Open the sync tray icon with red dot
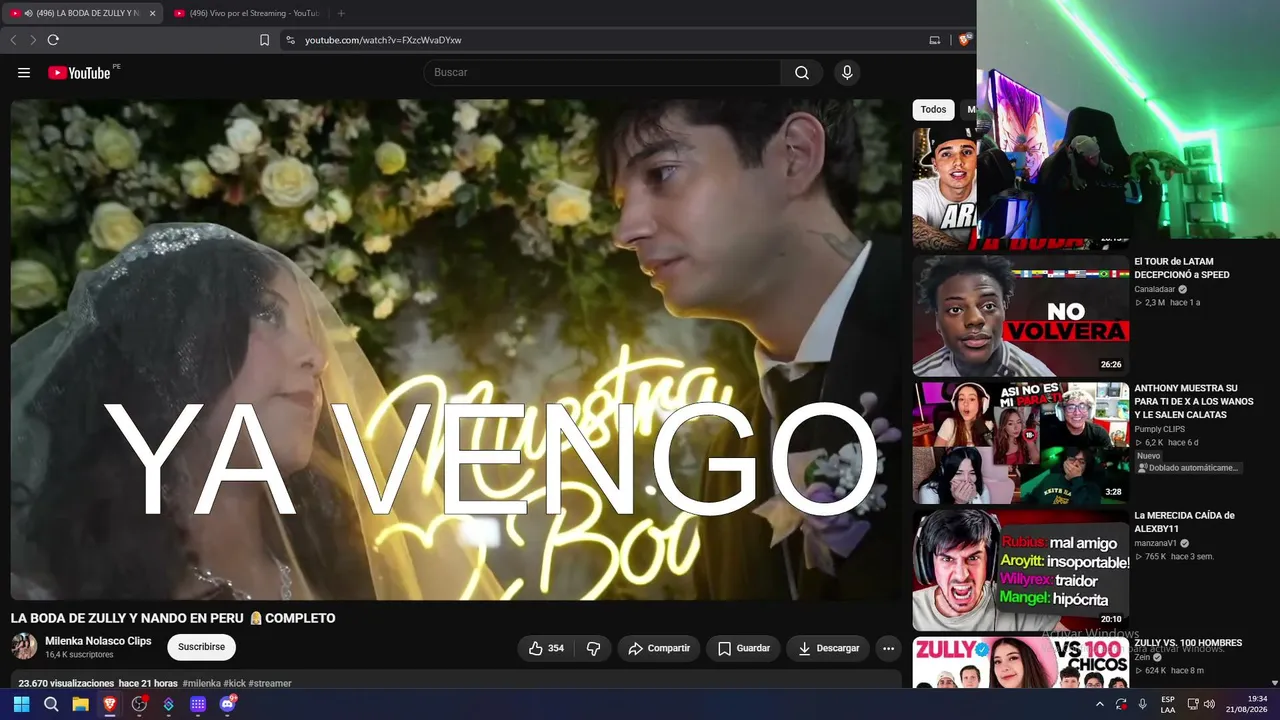1280x720 pixels. point(1121,704)
